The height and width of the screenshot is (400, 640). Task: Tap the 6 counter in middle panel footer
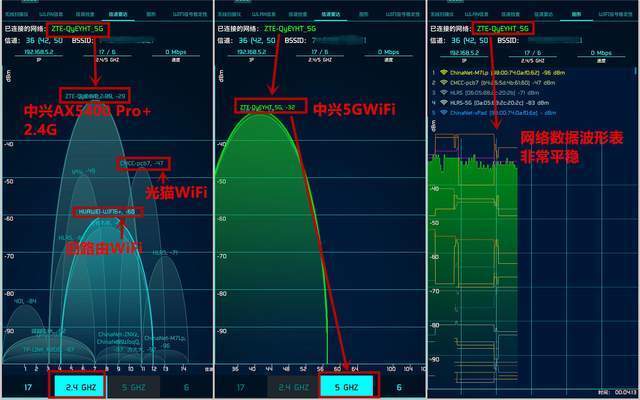click(399, 387)
